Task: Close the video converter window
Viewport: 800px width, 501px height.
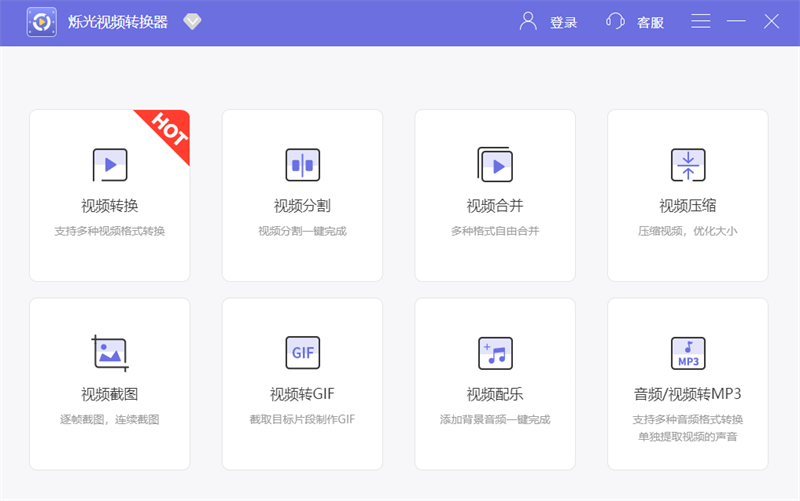Action: (x=771, y=21)
